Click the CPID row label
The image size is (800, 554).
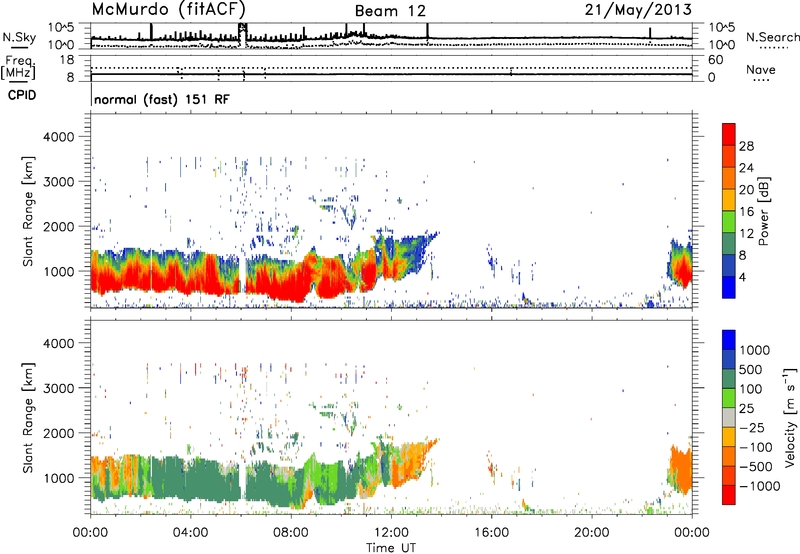(x=22, y=95)
